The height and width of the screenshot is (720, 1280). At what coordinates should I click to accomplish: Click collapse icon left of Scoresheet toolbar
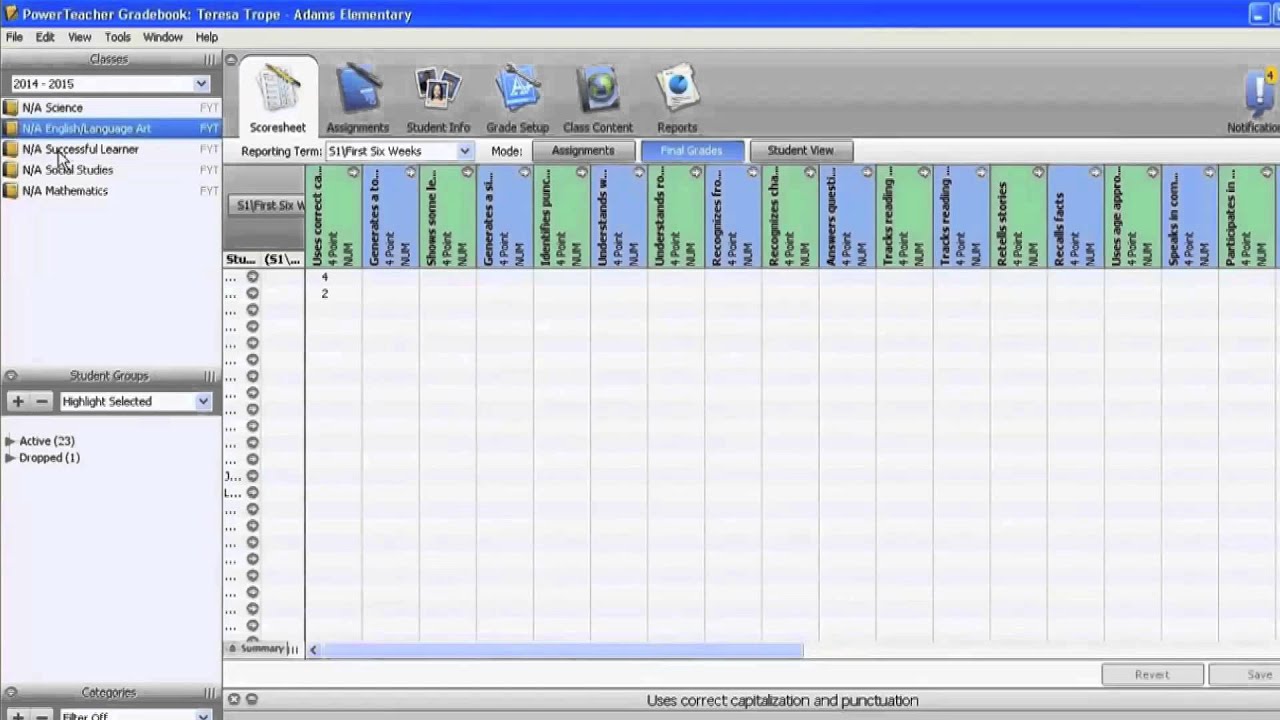click(x=231, y=60)
